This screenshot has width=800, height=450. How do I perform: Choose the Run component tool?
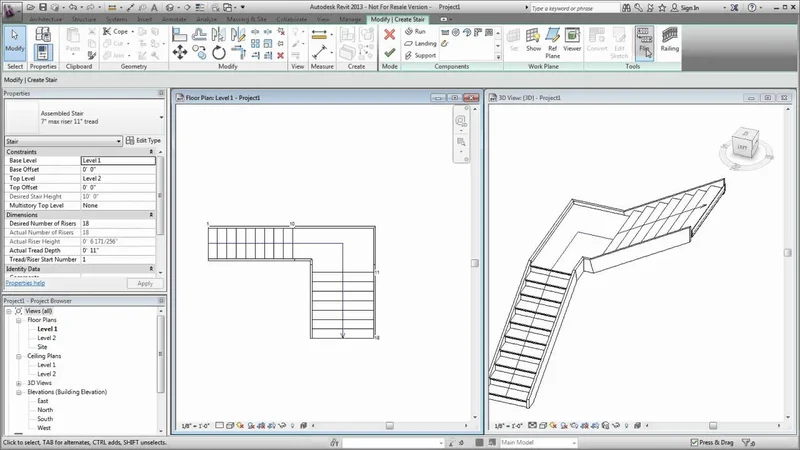pos(415,31)
